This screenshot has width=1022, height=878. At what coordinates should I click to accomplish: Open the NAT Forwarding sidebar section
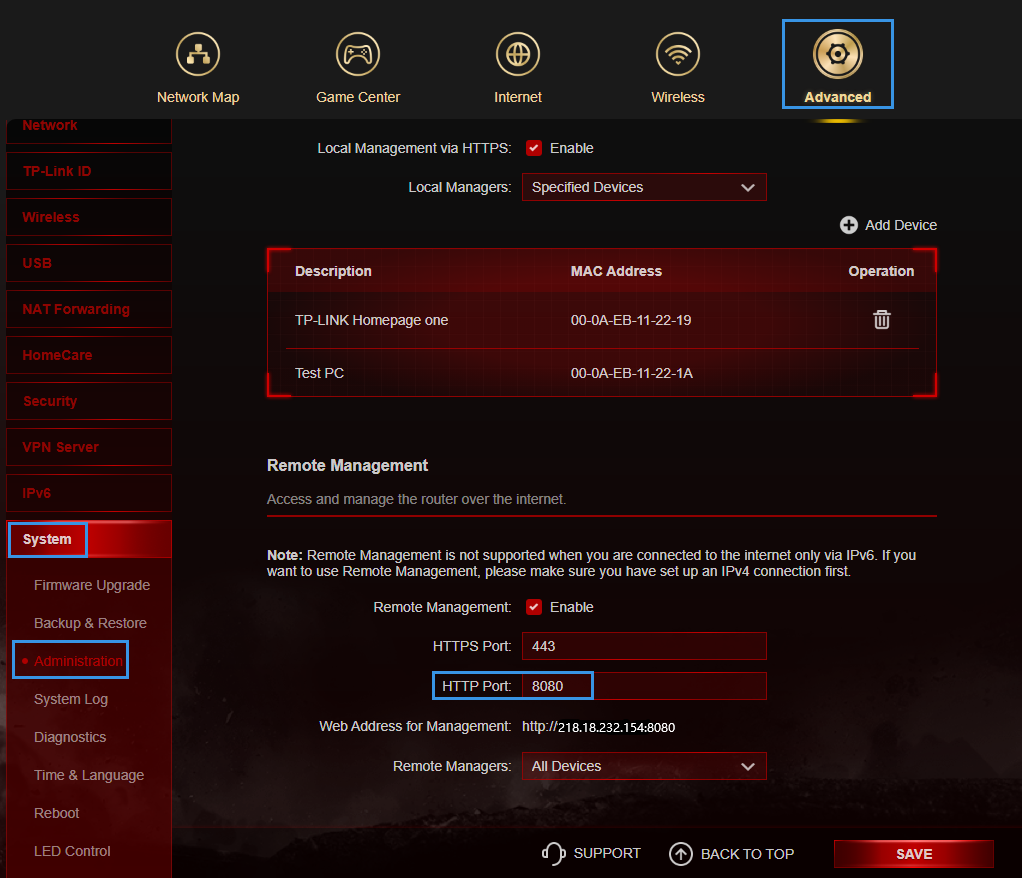[x=89, y=309]
